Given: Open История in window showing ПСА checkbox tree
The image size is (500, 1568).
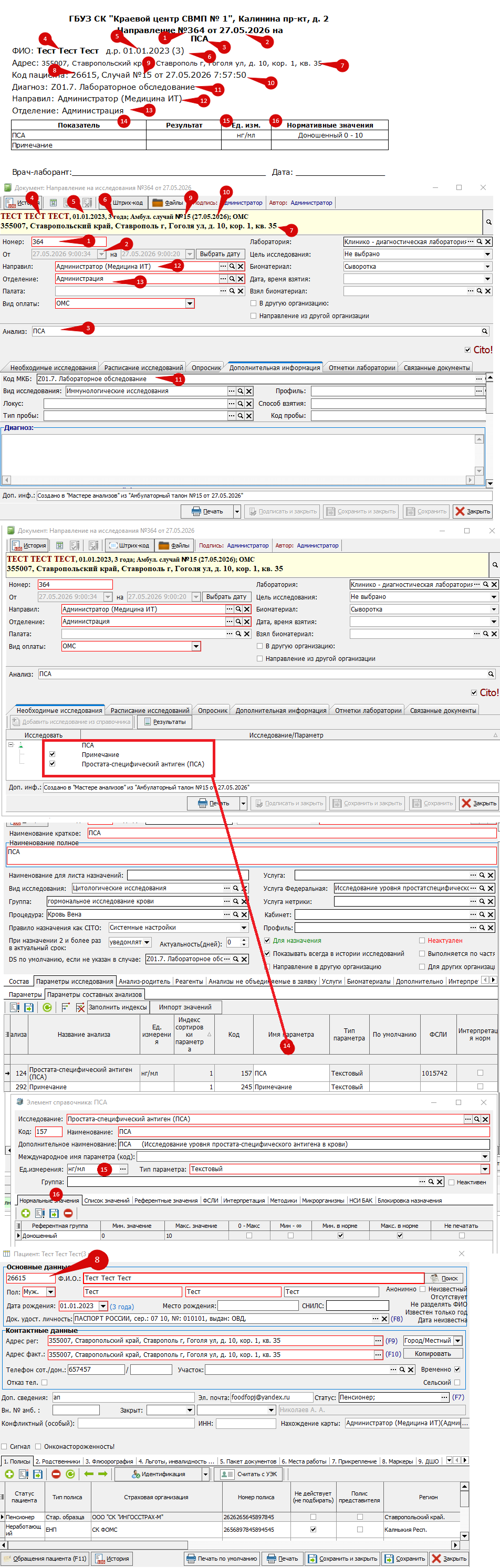Looking at the screenshot, I should coord(29,545).
